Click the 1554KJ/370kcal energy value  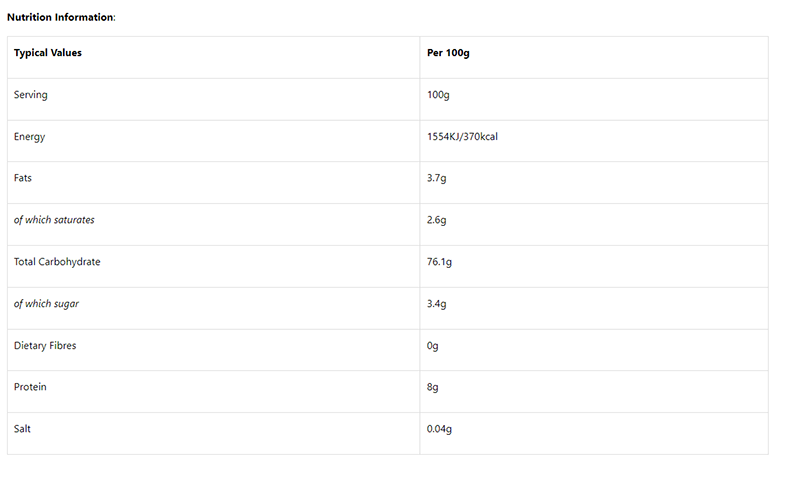coord(462,136)
